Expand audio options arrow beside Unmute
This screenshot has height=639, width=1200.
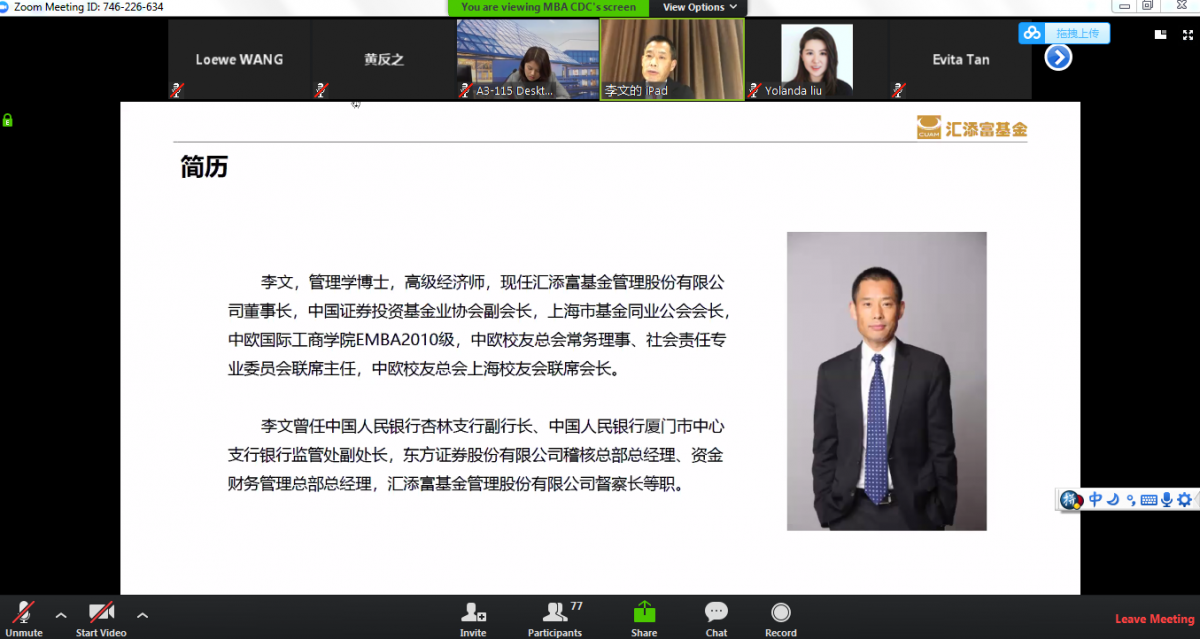coord(61,615)
